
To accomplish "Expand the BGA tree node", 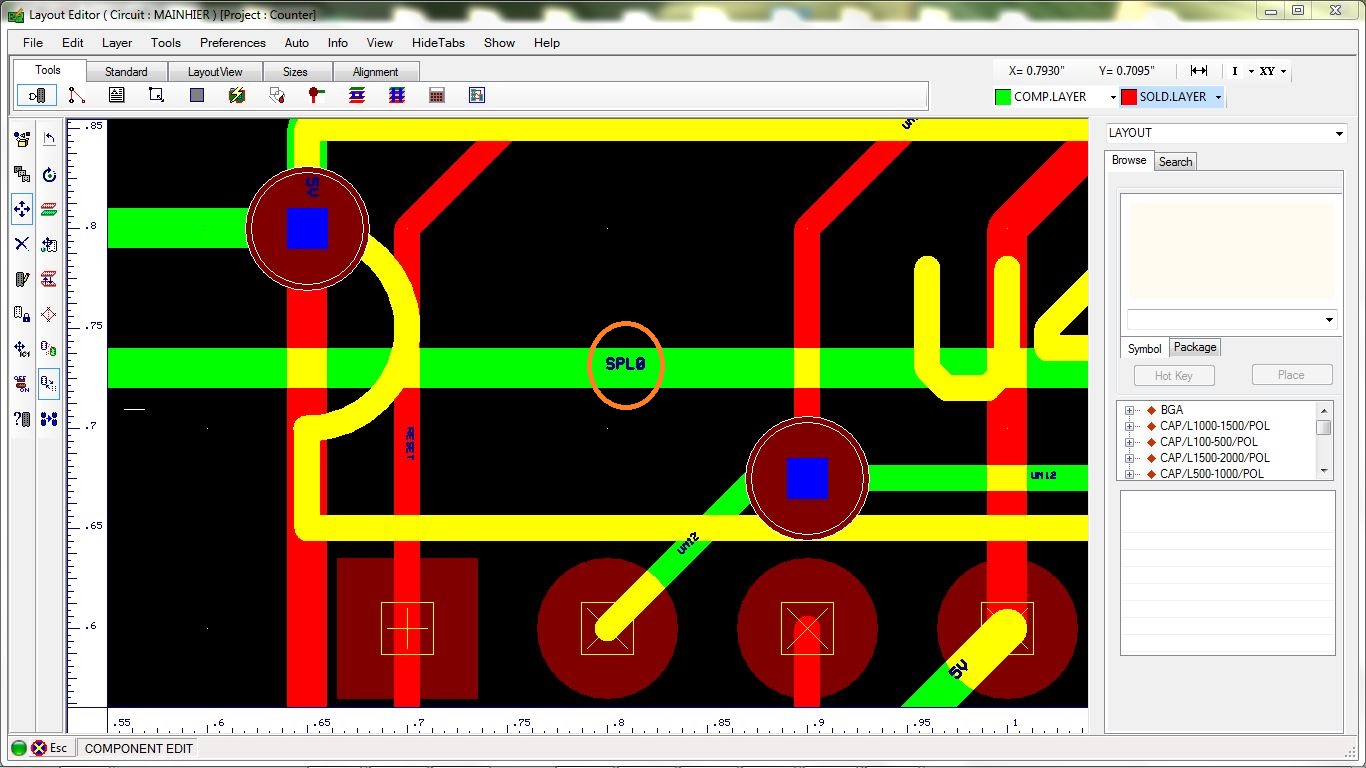I will (x=1130, y=410).
